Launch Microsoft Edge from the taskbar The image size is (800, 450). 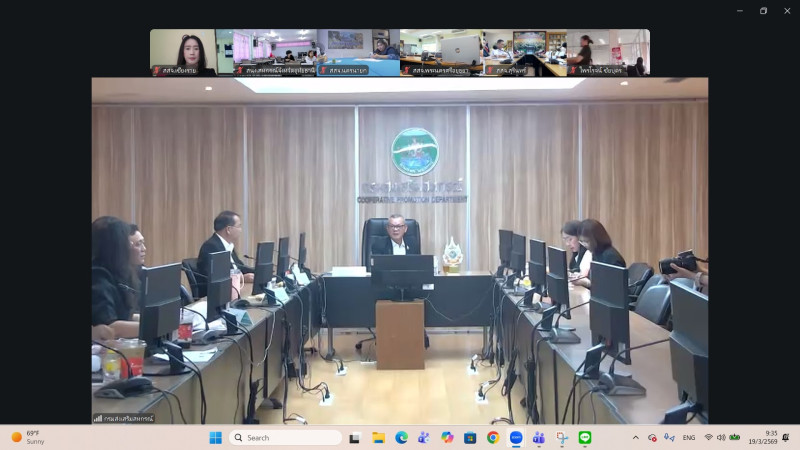(x=401, y=438)
